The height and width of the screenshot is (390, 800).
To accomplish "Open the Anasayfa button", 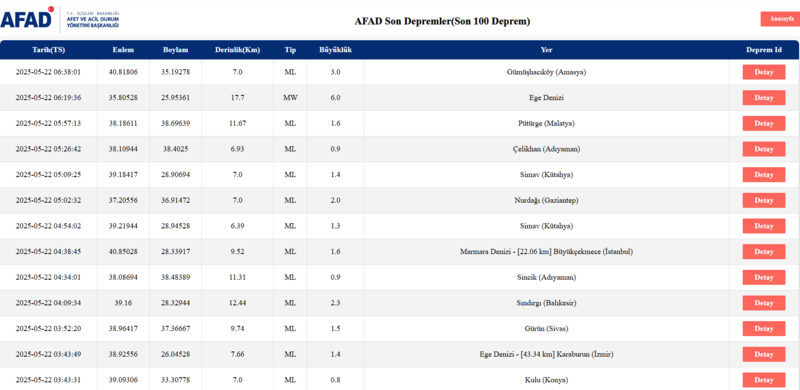I will 778,19.
